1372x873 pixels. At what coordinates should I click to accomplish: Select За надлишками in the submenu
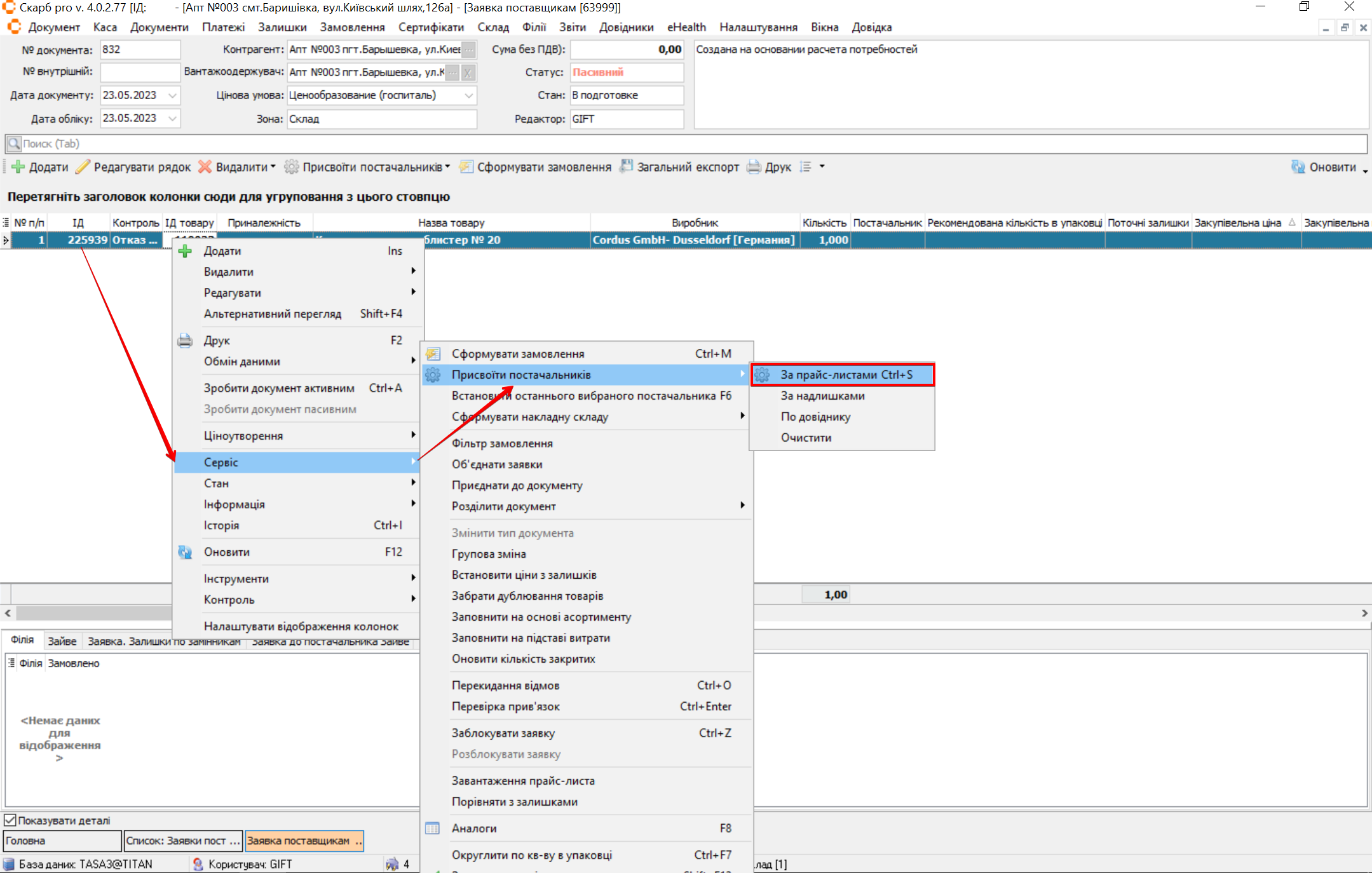[x=822, y=396]
